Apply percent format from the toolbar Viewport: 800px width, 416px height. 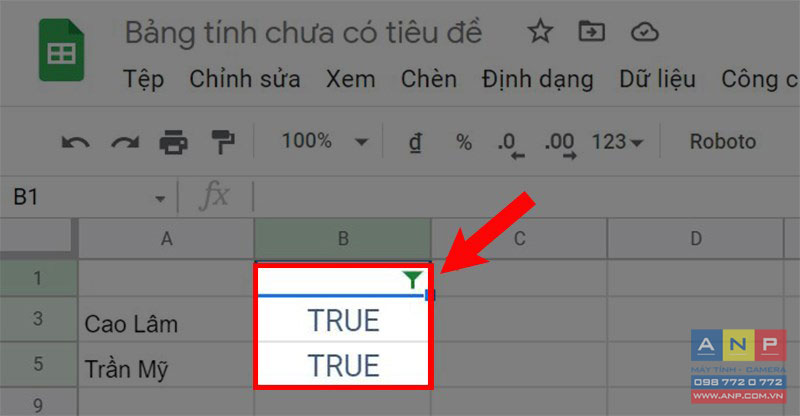point(464,142)
